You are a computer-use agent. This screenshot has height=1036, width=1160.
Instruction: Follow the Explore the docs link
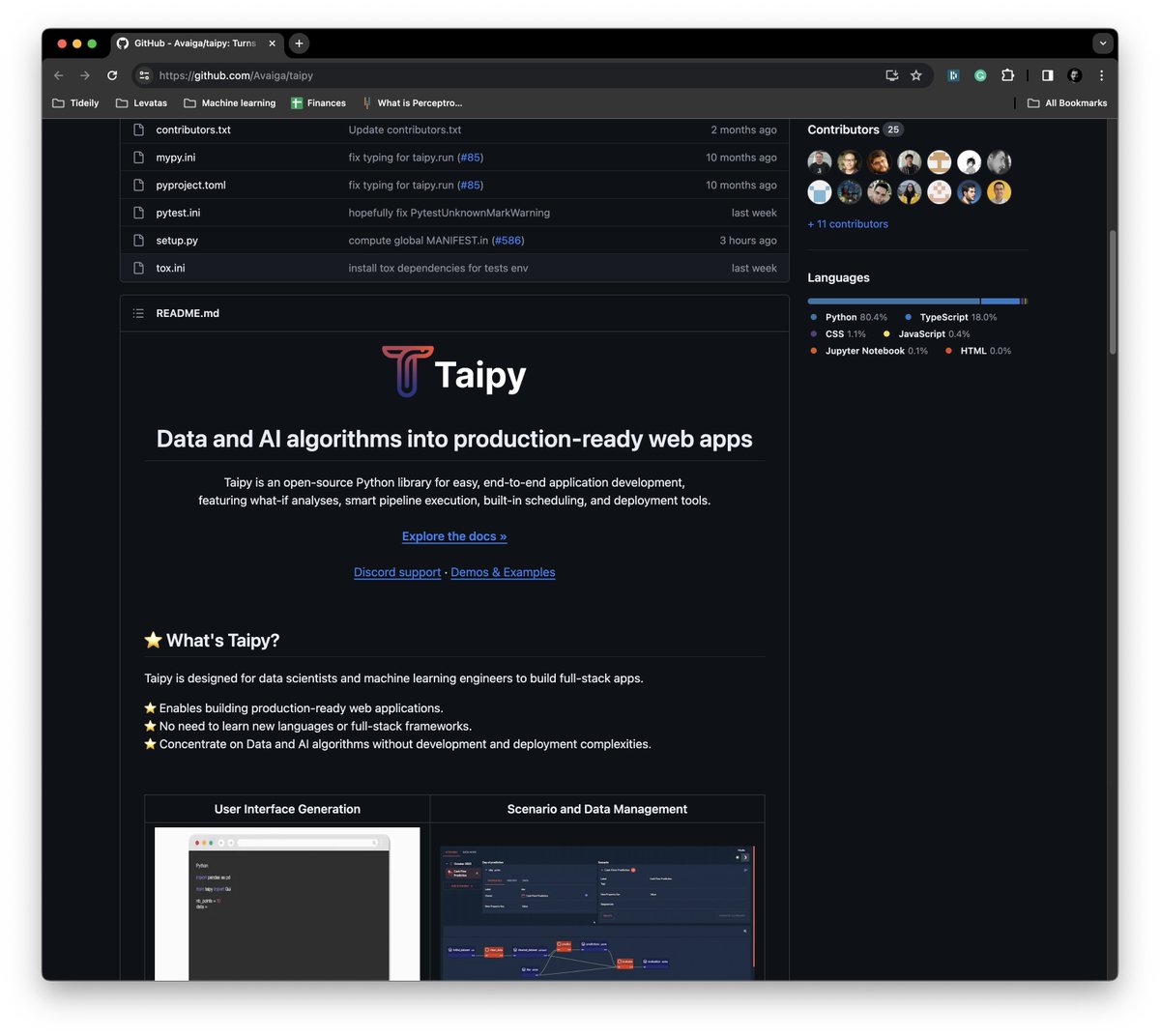[x=454, y=536]
